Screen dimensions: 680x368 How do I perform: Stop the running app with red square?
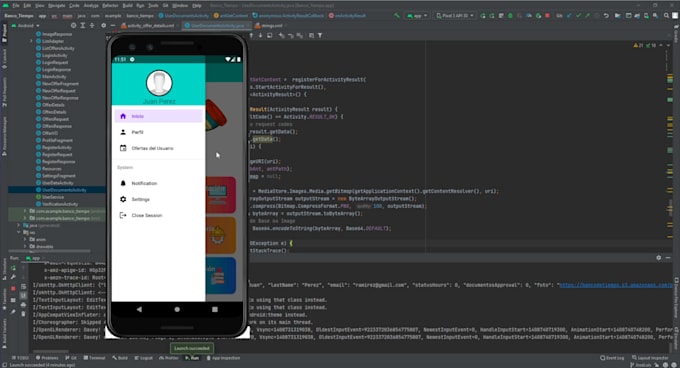pyautogui.click(x=547, y=16)
